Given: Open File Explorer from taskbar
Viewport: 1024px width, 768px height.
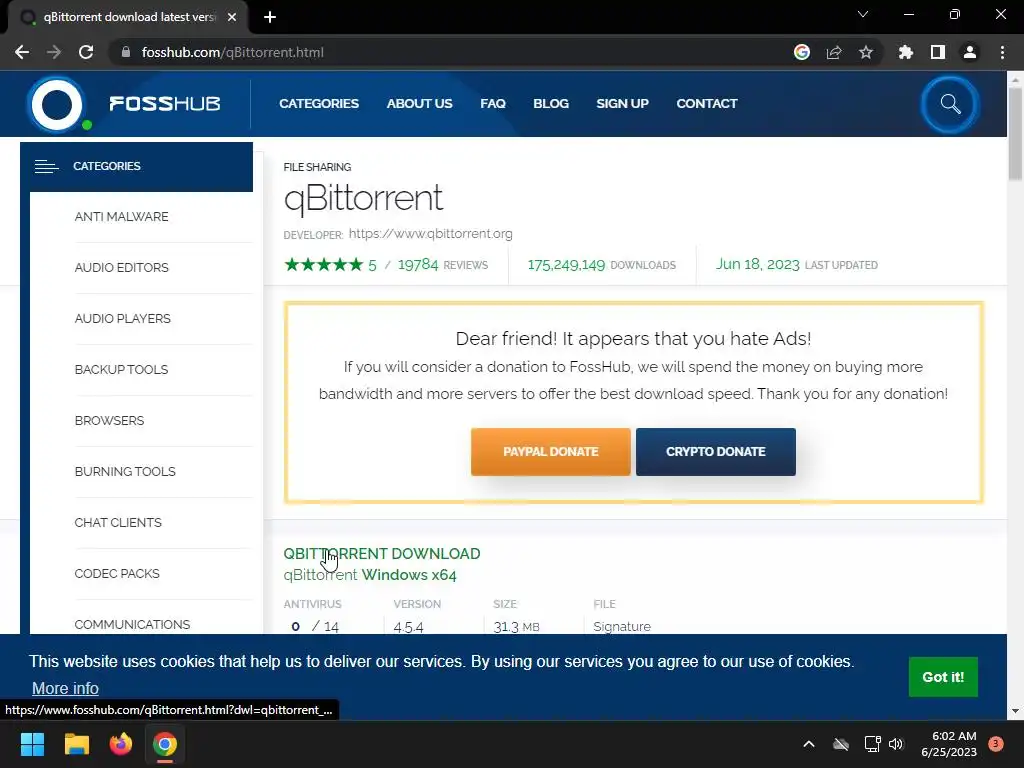Looking at the screenshot, I should click(76, 744).
